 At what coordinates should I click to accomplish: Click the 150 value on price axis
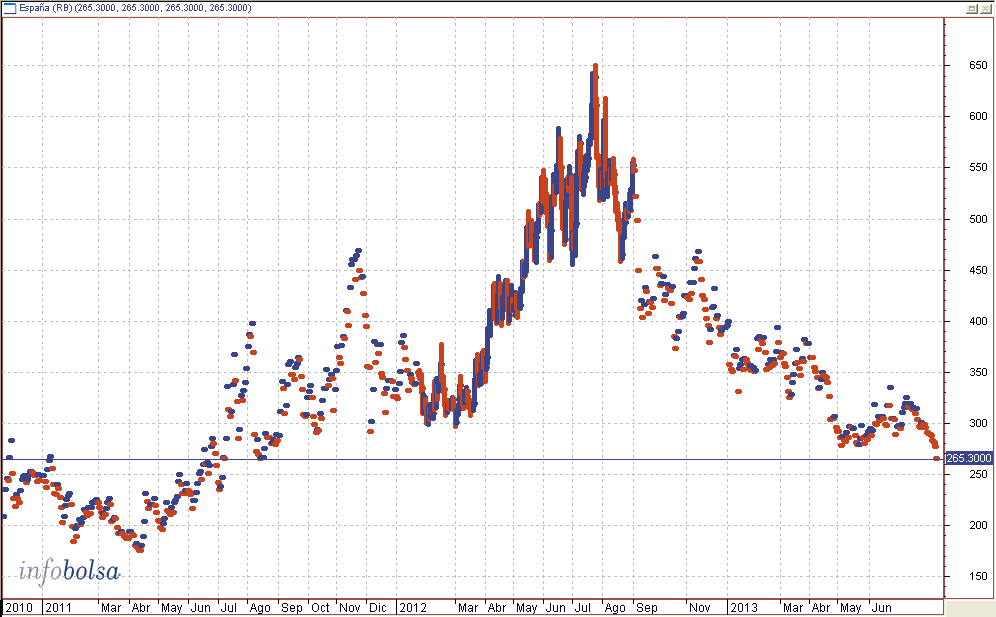[962, 576]
